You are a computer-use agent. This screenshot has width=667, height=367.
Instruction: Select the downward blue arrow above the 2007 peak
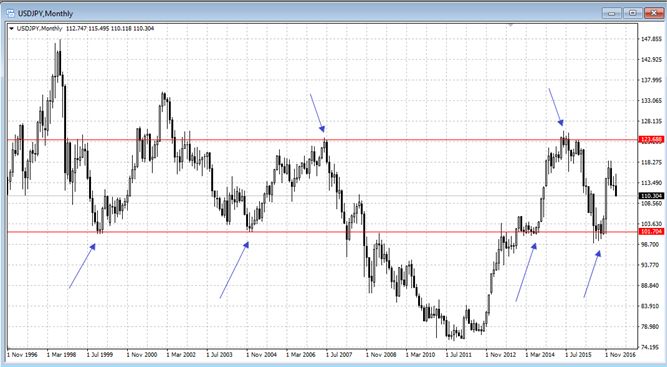pyautogui.click(x=318, y=113)
